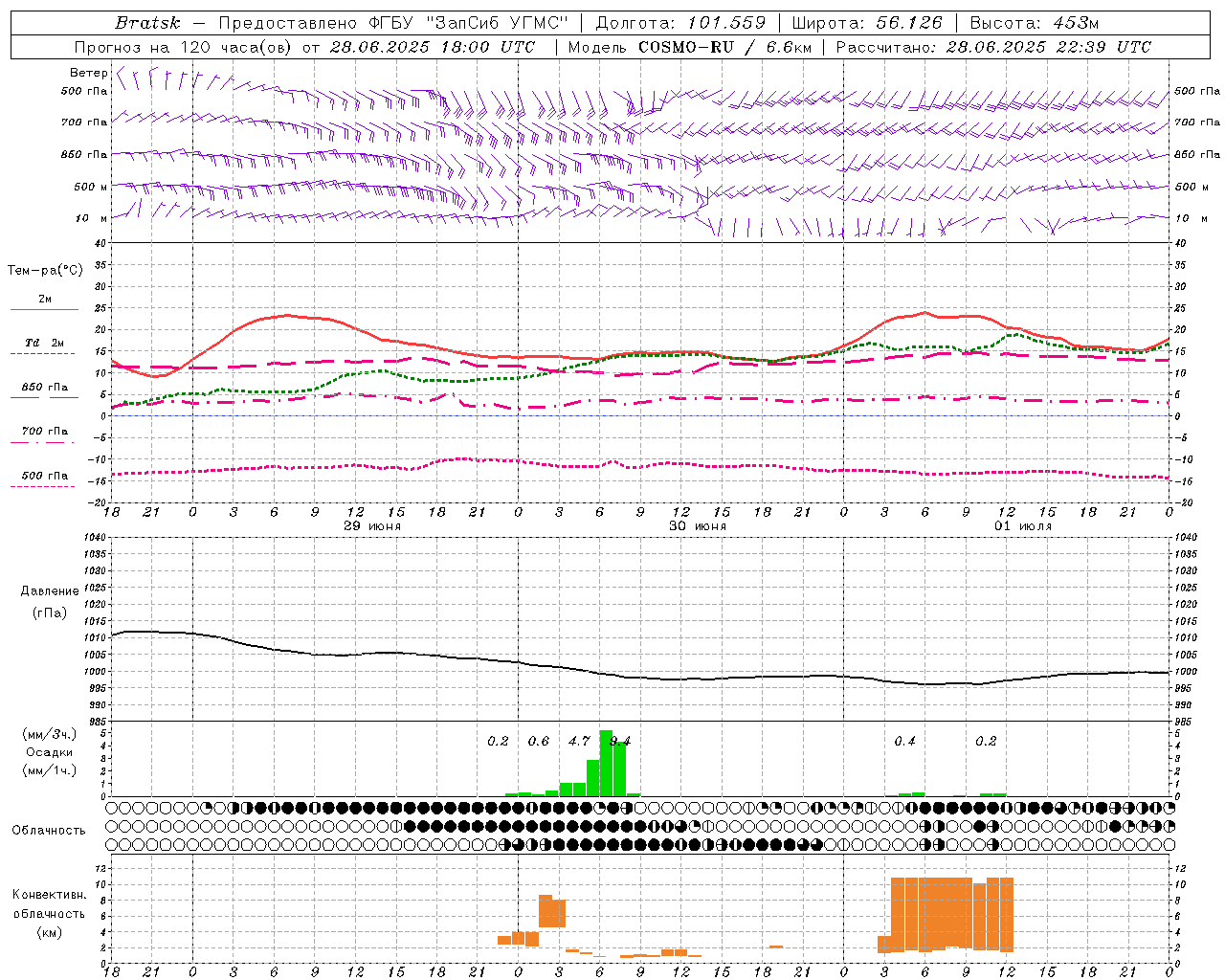Image resolution: width=1225 pixels, height=980 pixels.
Task: Click the 01 июля date label
Action: pyautogui.click(x=1023, y=526)
